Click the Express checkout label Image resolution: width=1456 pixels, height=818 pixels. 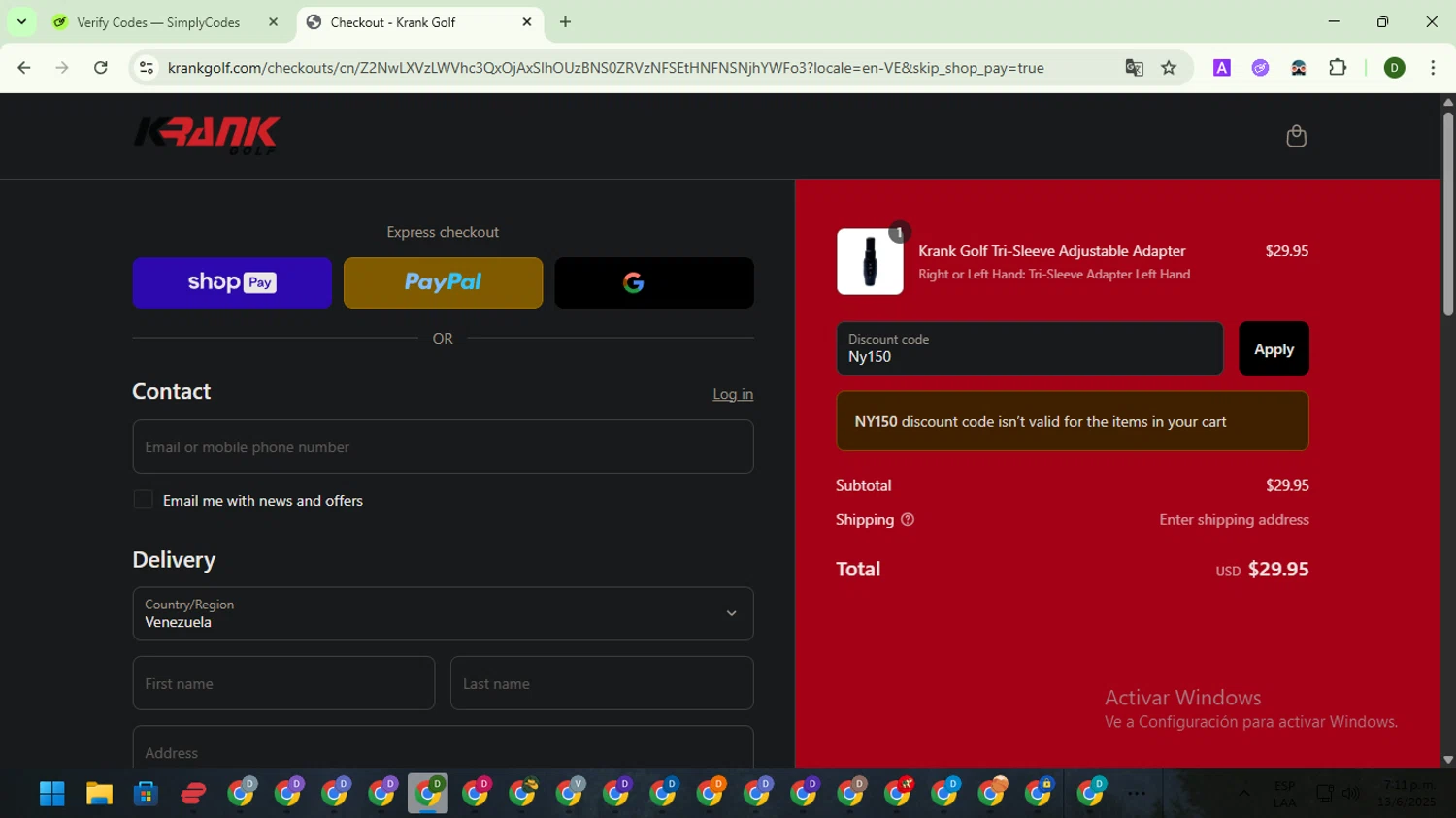coord(443,232)
